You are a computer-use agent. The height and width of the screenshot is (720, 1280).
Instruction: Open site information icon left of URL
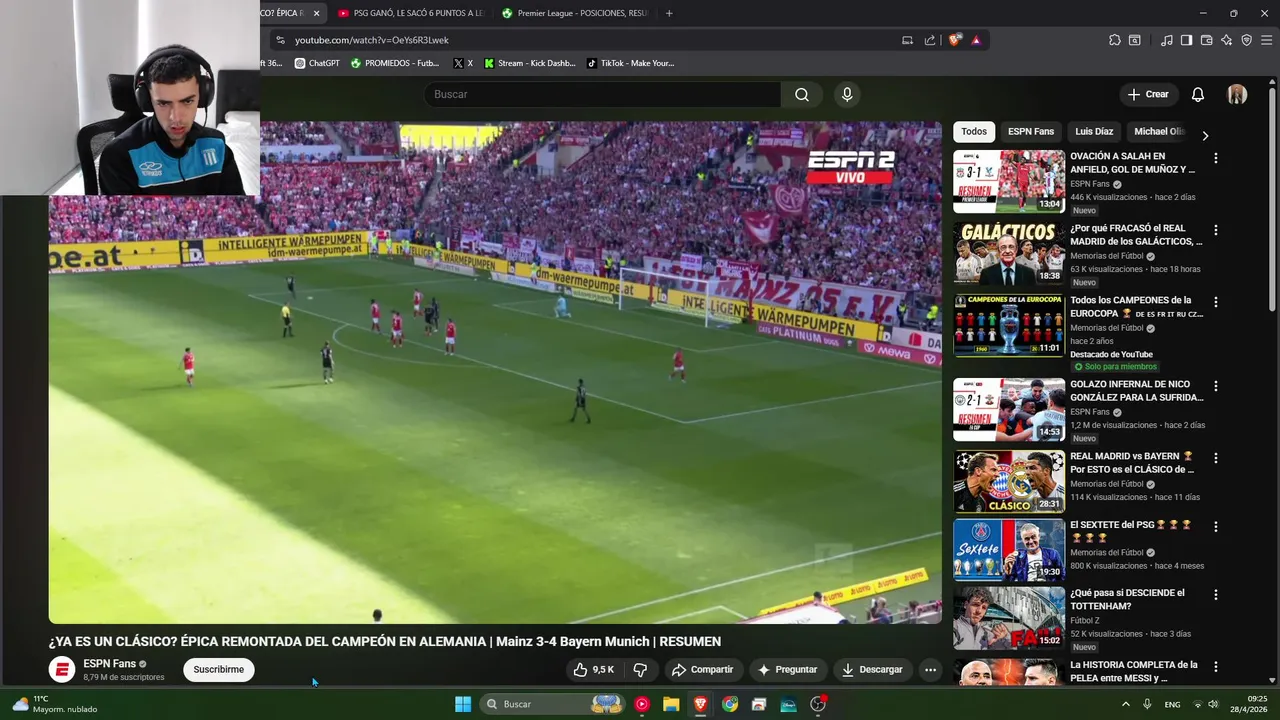(281, 40)
